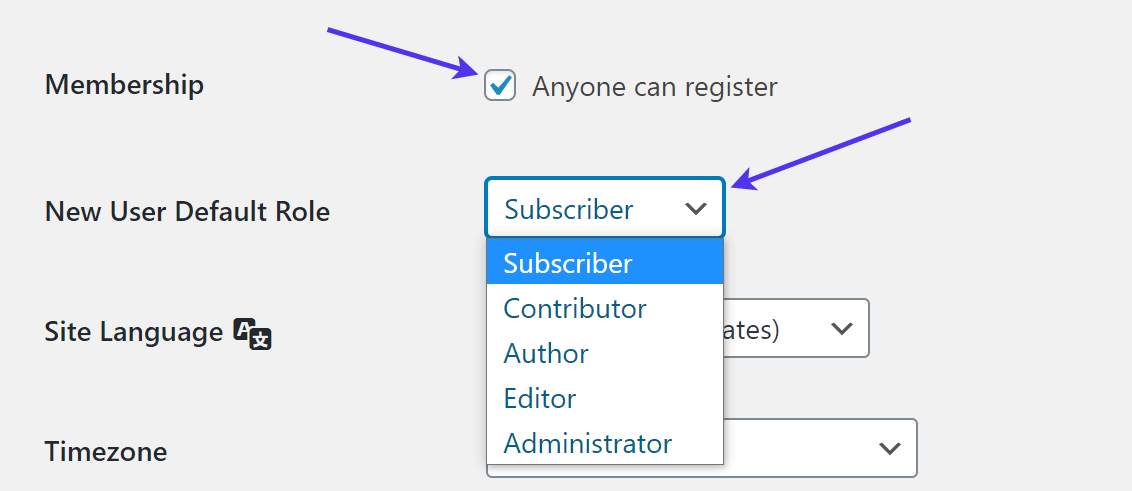The image size is (1132, 491).
Task: Click the Site Language dropdown chevron
Action: (x=842, y=329)
